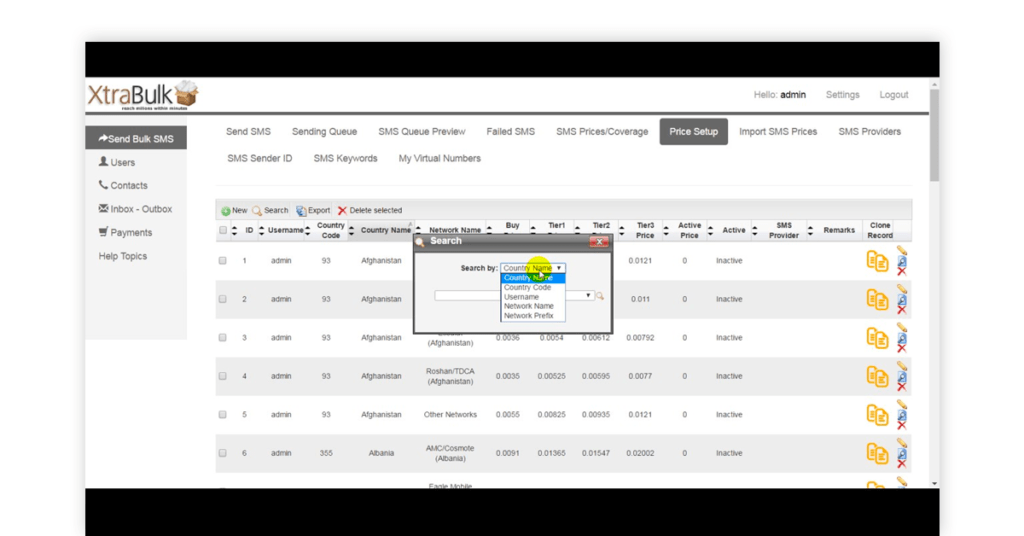Switch to the SMS Providers tab
Viewport: 1024px width, 536px height.
[869, 132]
